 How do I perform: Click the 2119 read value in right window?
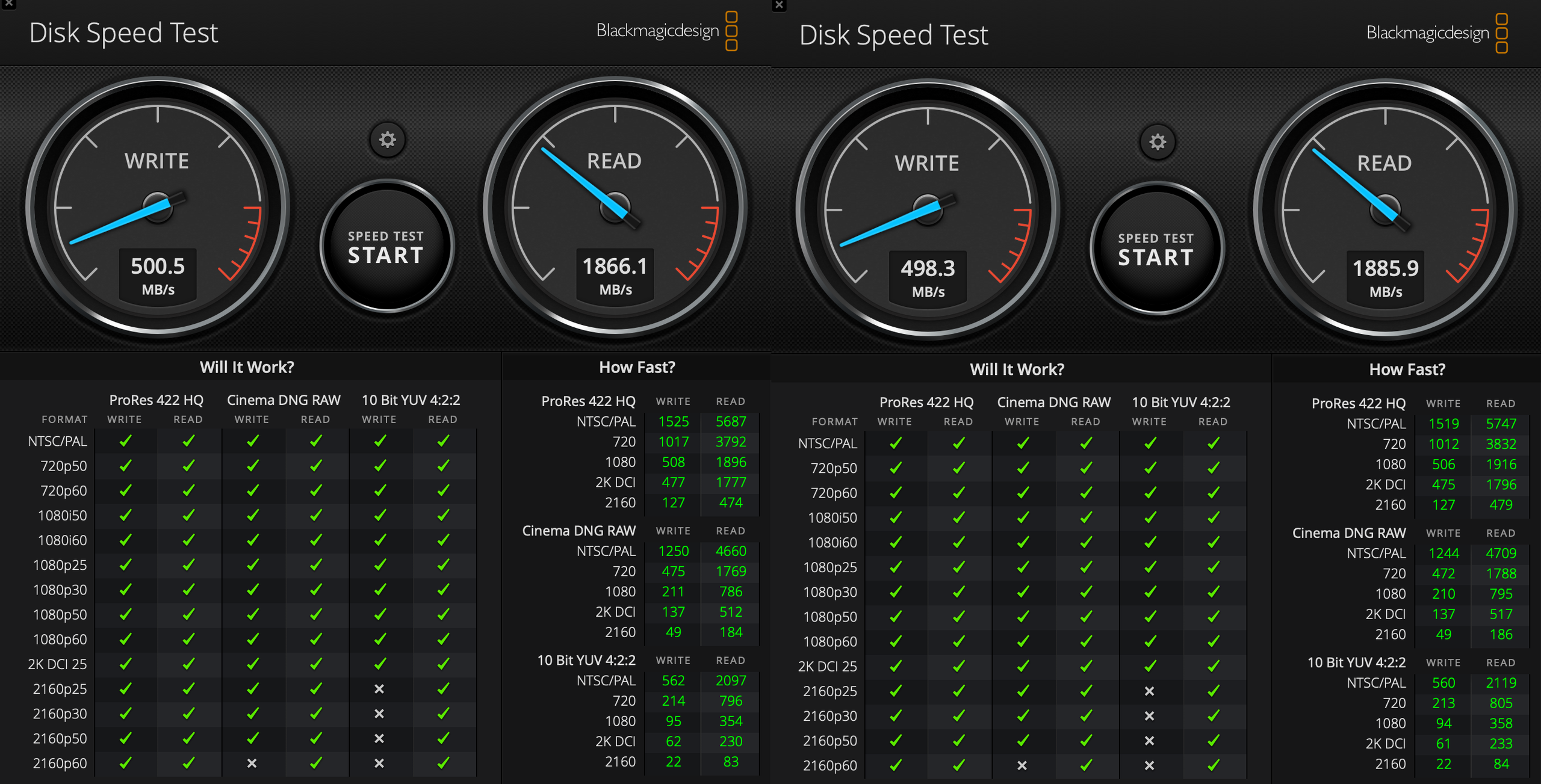tap(1501, 683)
